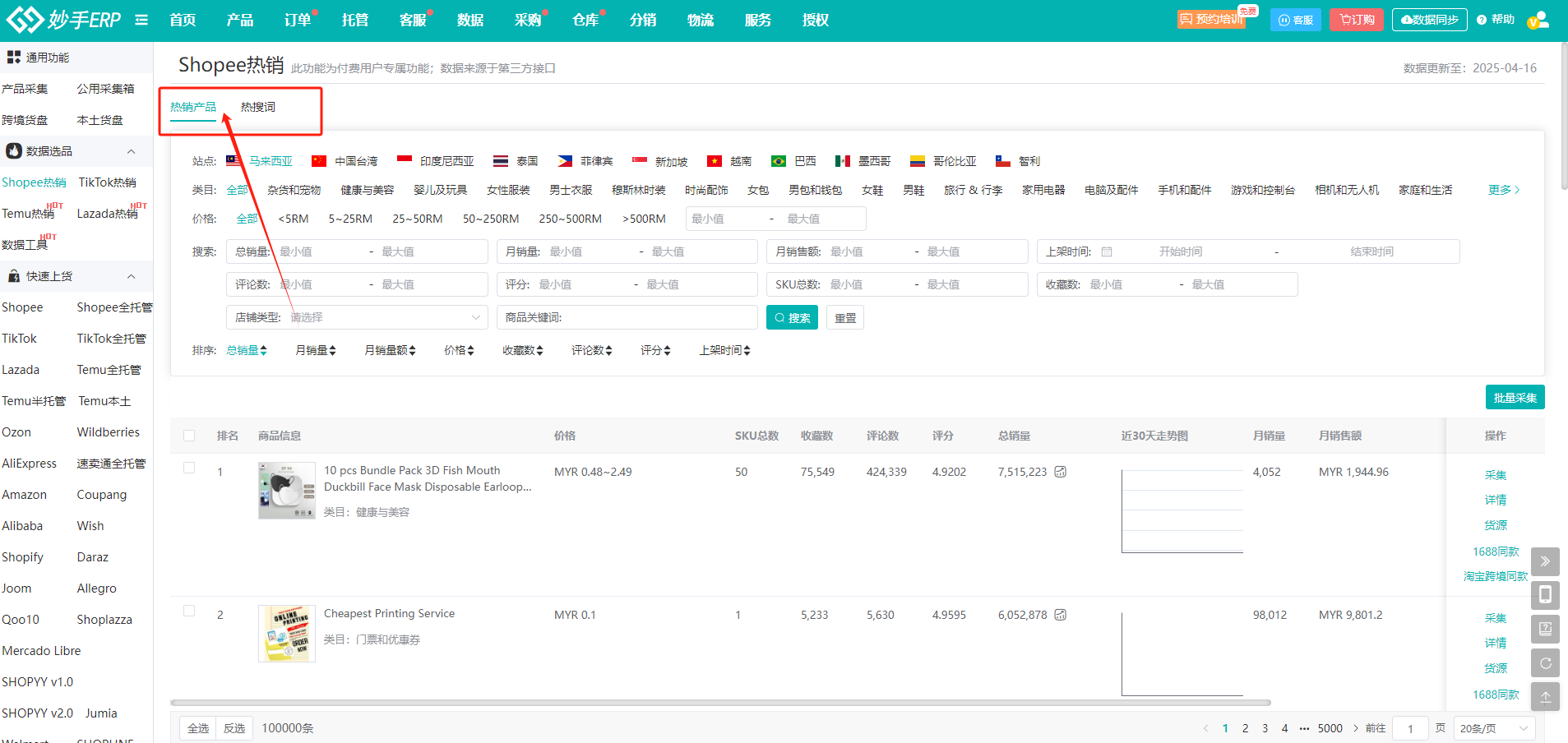
Task: Toggle the select-all header checkbox
Action: point(189,436)
